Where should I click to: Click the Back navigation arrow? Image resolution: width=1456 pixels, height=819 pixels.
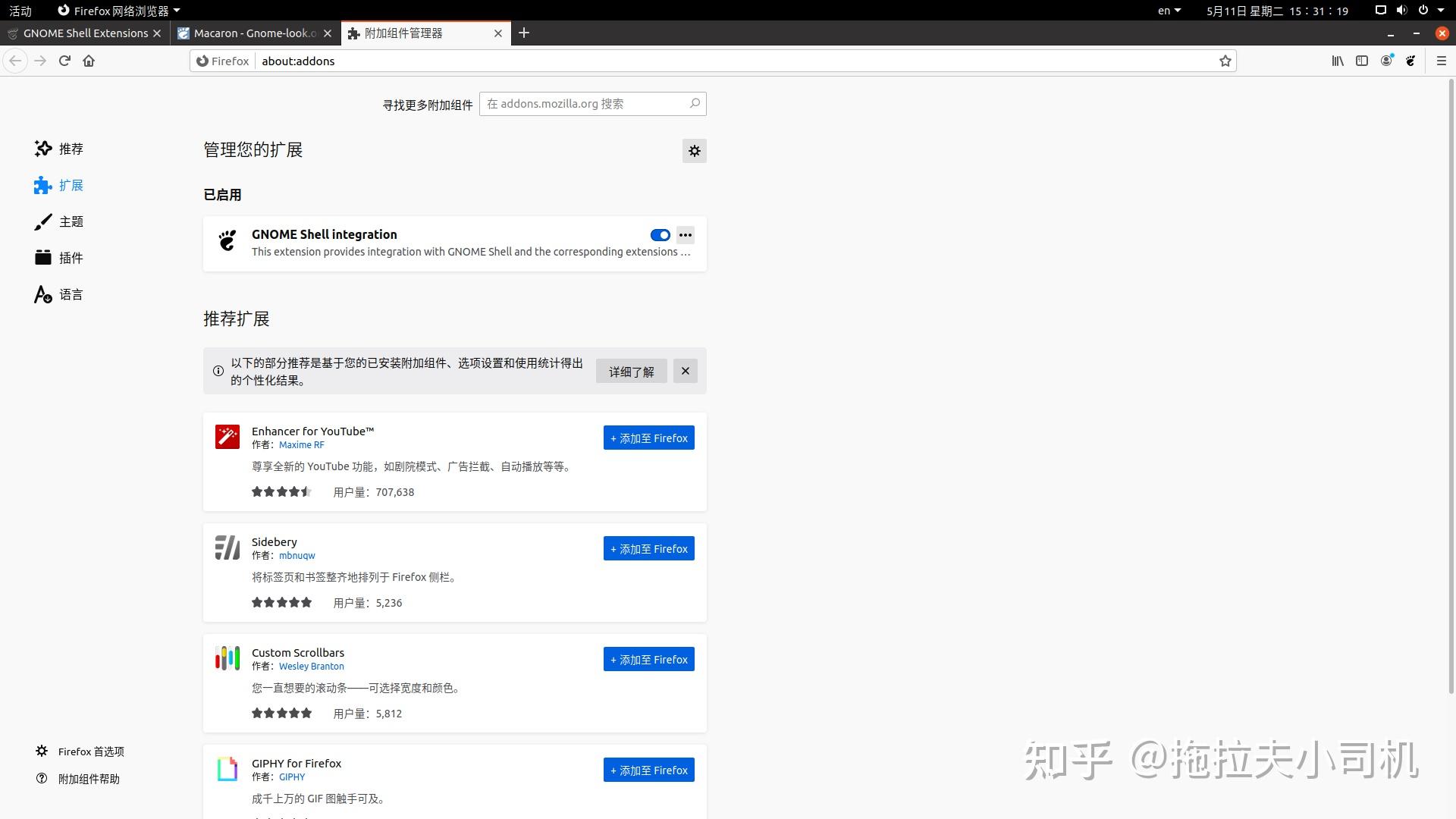[x=15, y=61]
